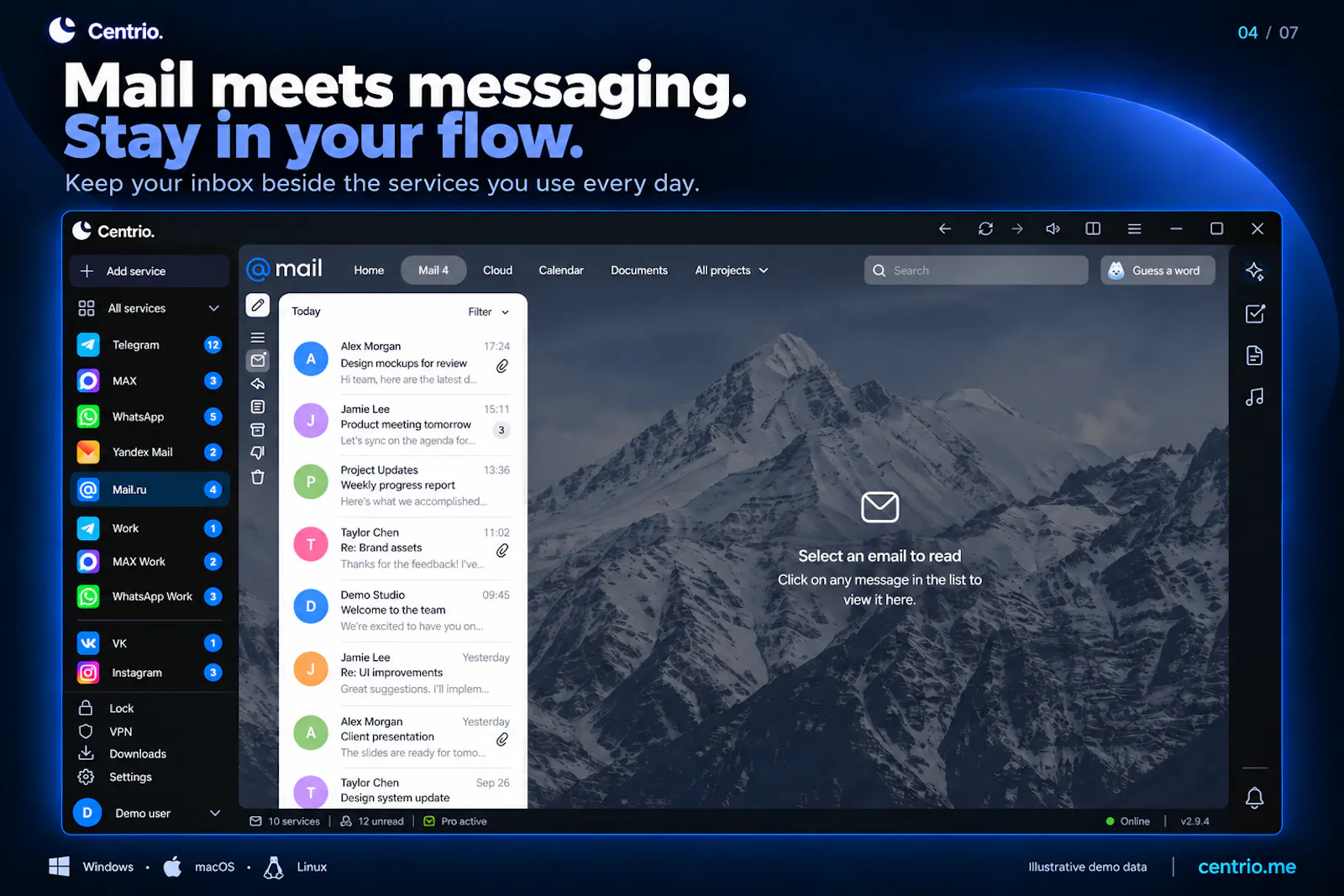Open inbox envelope icon in mail rail
This screenshot has width=1344, height=896.
point(258,360)
